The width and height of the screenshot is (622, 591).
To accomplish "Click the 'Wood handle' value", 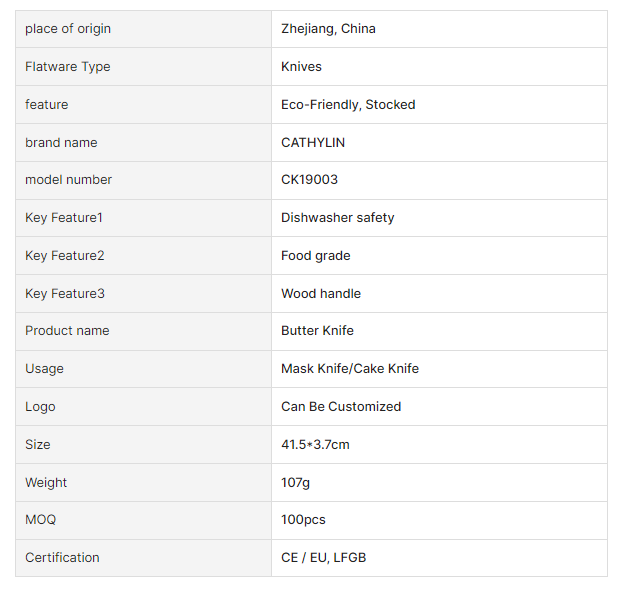I will tap(321, 294).
